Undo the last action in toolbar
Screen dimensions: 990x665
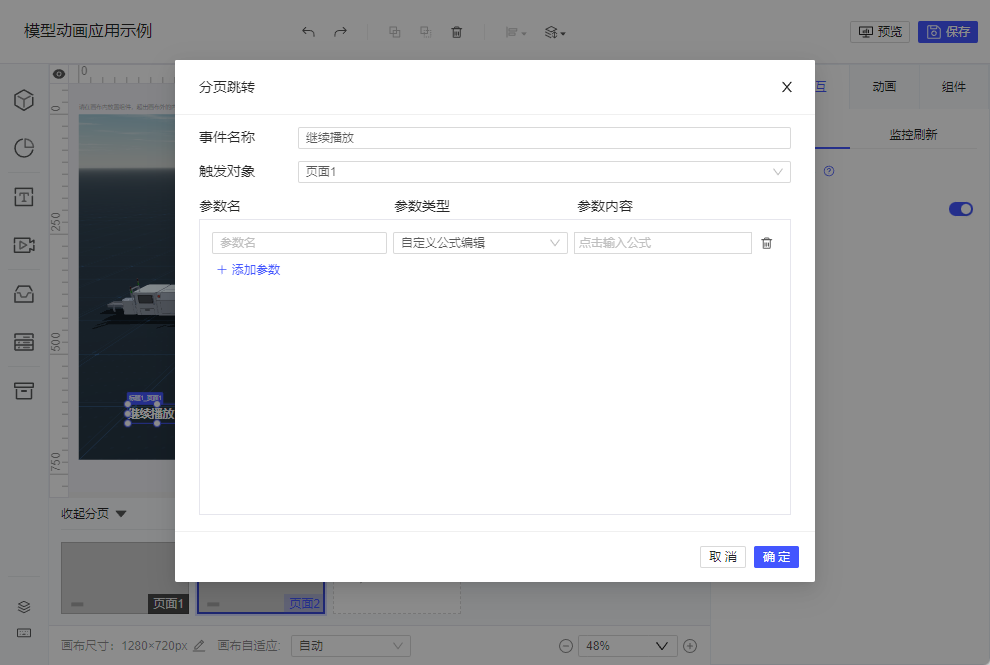[x=308, y=32]
